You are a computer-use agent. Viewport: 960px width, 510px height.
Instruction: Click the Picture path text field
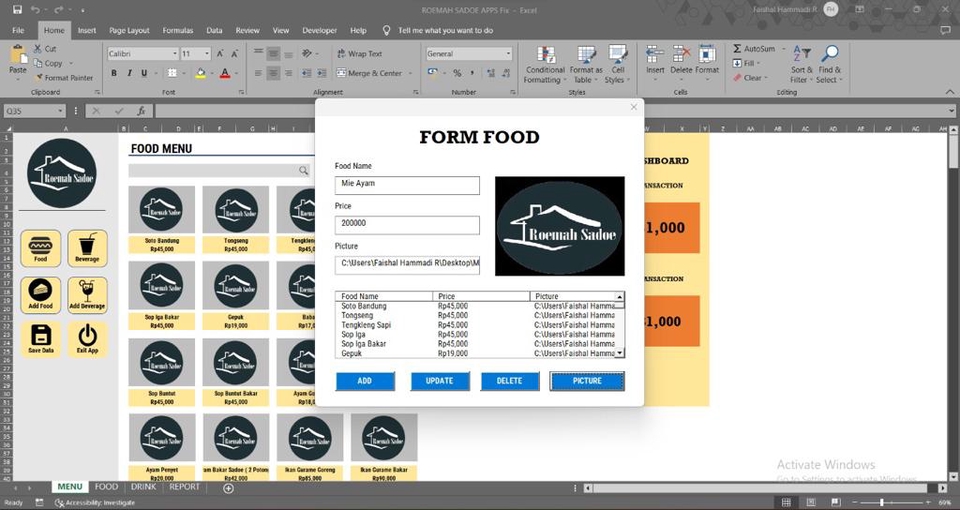coord(407,265)
